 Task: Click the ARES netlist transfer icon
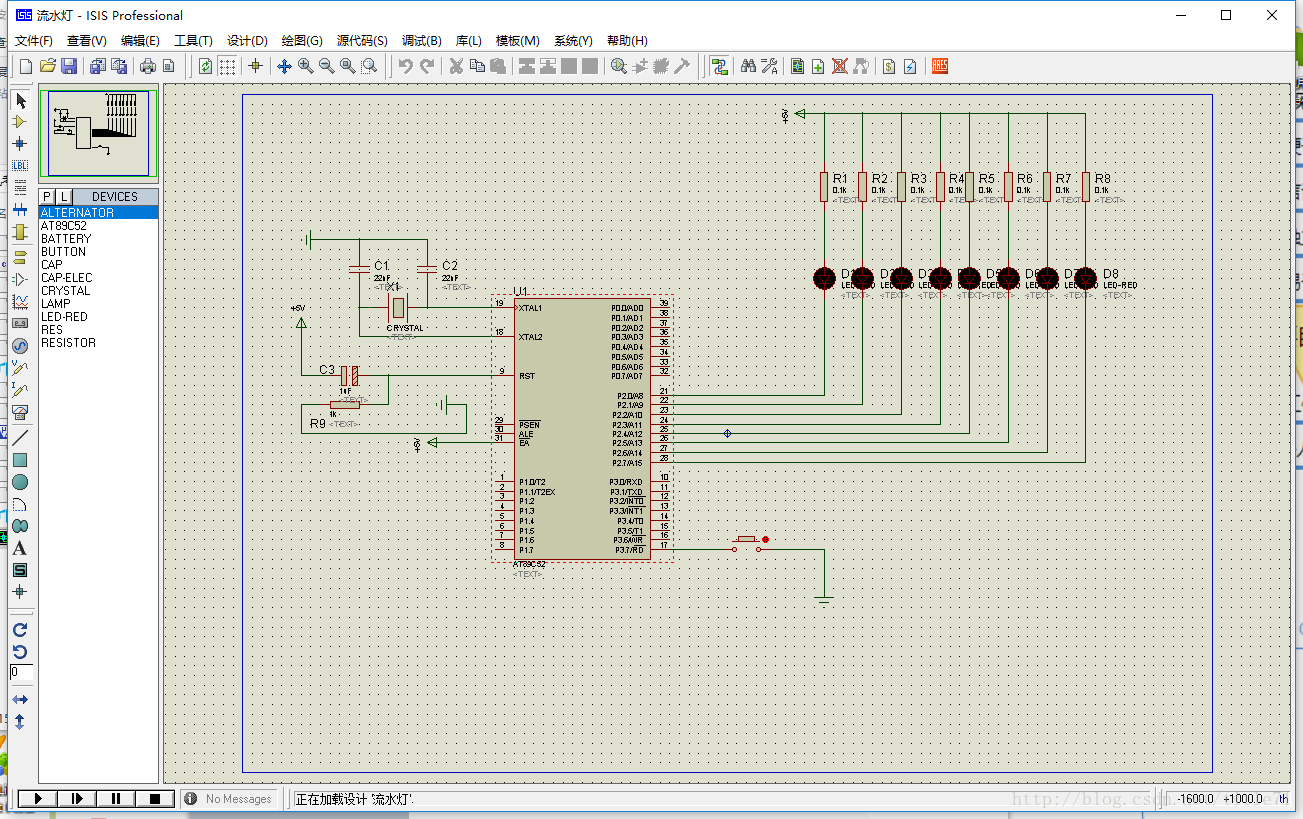tap(940, 66)
